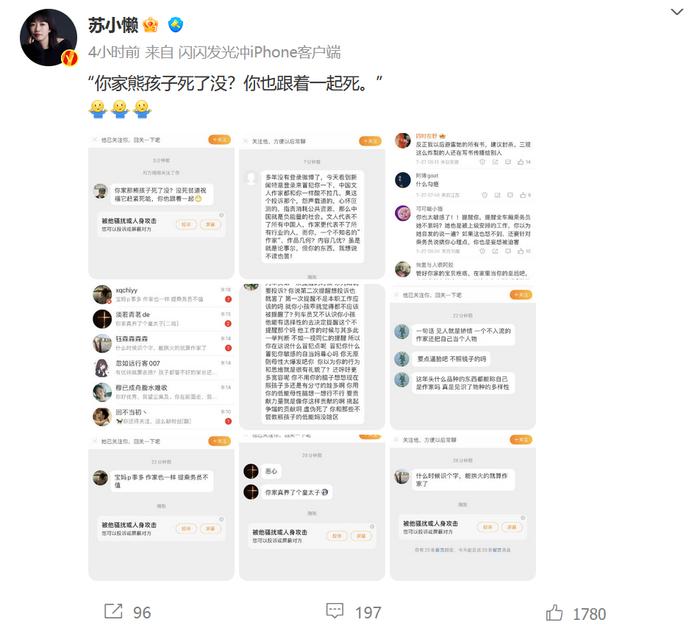
Task: Open the middle-right three-message thumbnail
Action: point(463,357)
